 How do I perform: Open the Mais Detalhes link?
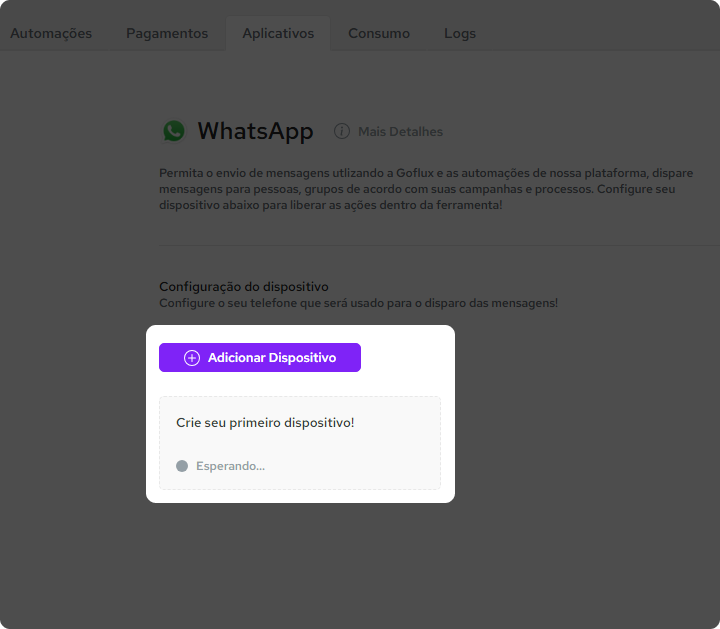pyautogui.click(x=400, y=132)
